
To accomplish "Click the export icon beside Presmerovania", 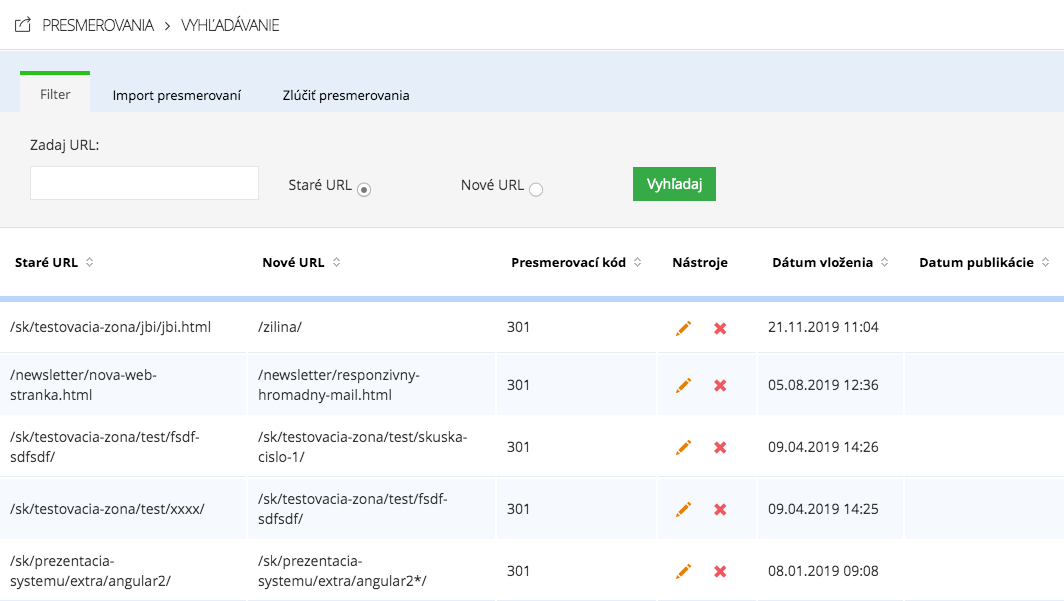I will click(x=23, y=25).
